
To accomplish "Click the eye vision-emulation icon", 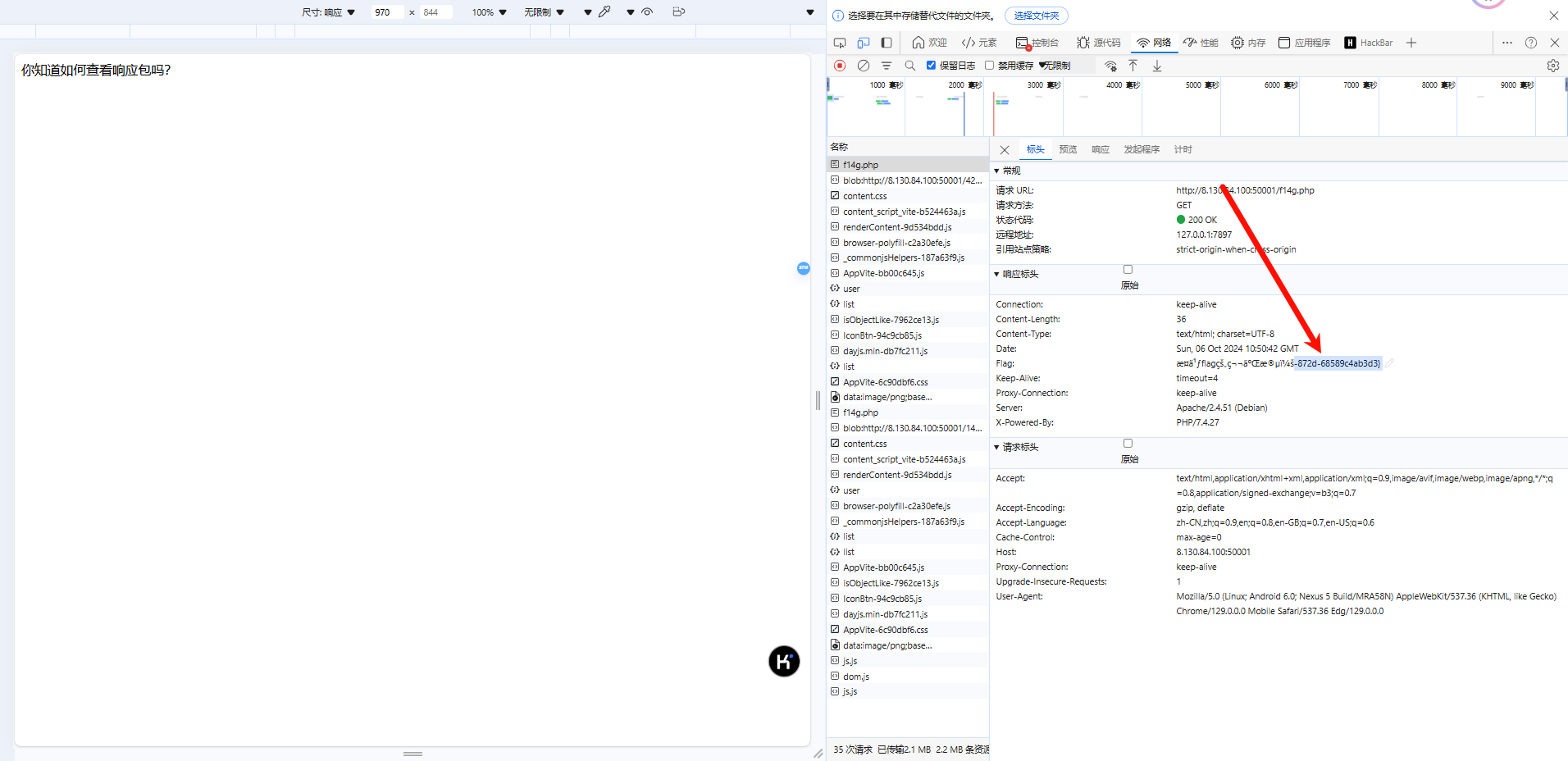I will (647, 12).
